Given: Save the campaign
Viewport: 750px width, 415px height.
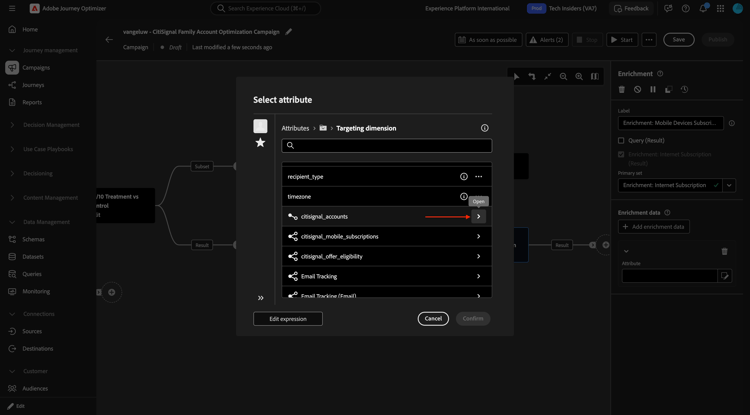Looking at the screenshot, I should [x=679, y=40].
